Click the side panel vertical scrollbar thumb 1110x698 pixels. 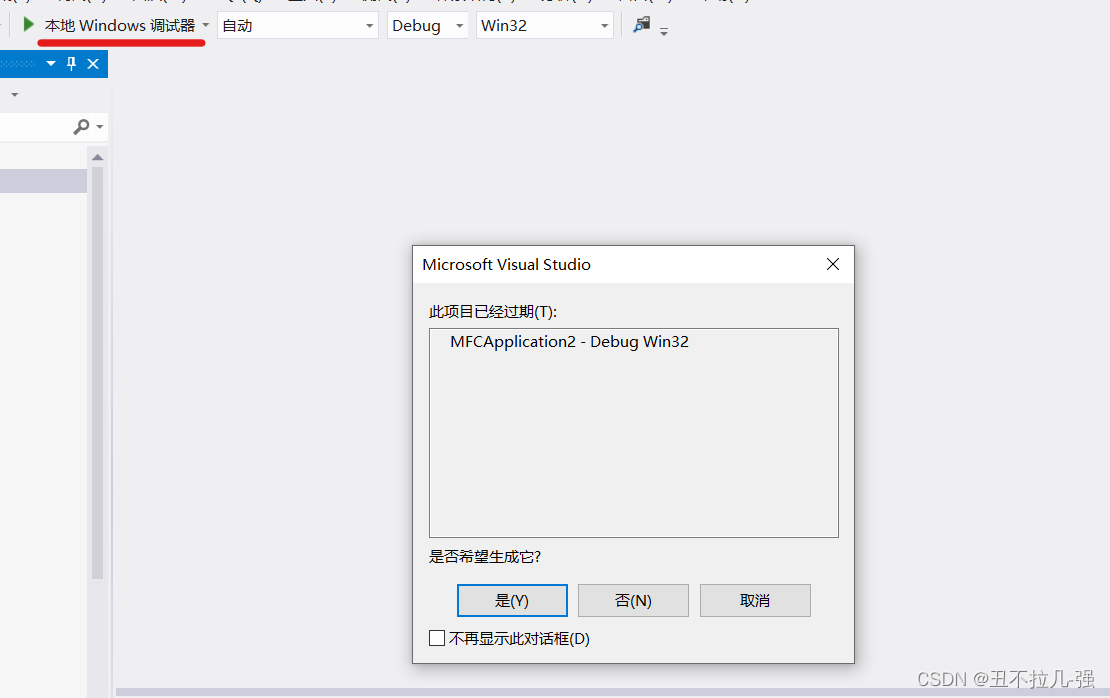(x=98, y=373)
